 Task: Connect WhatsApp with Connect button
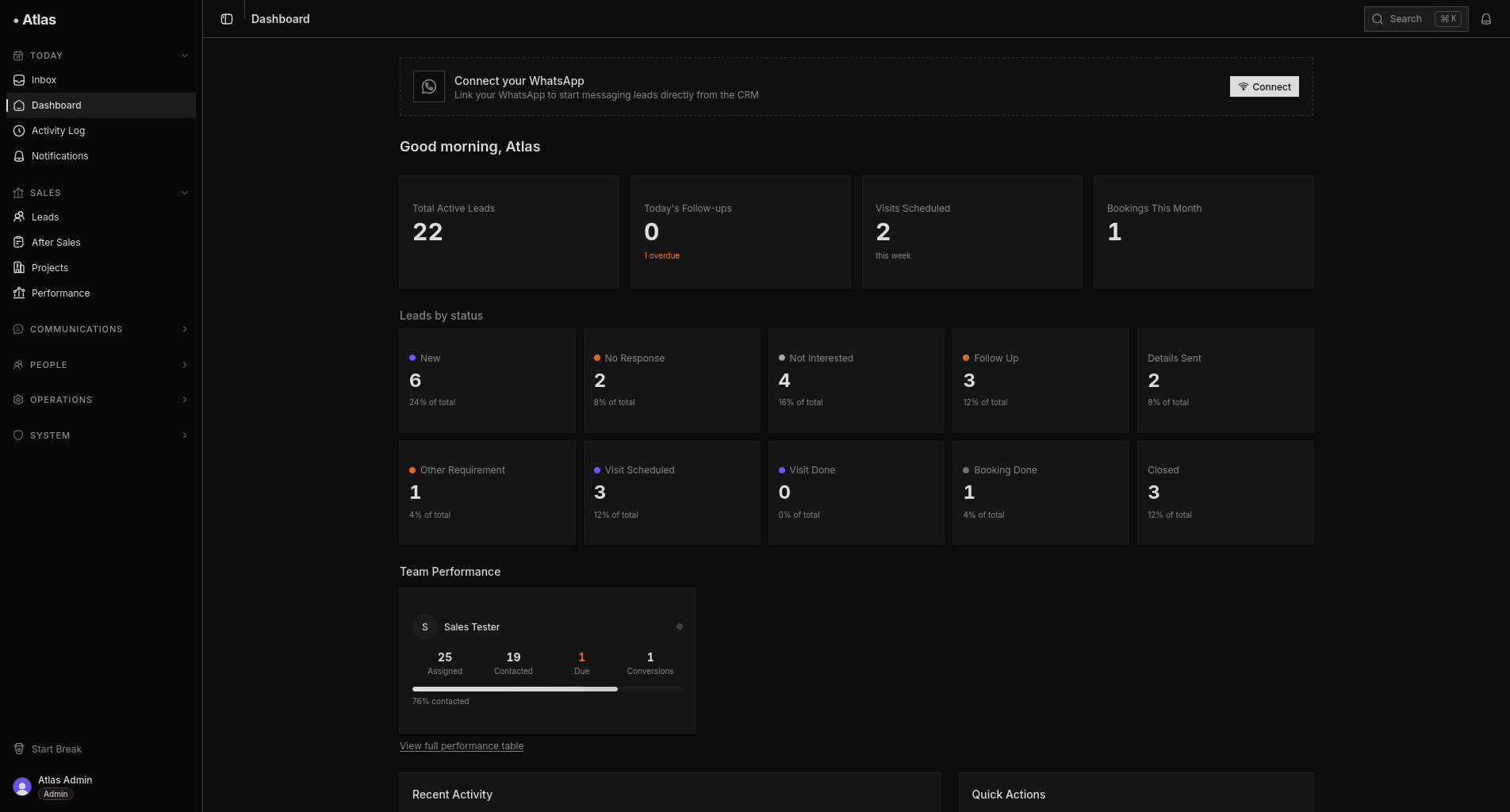(x=1264, y=86)
